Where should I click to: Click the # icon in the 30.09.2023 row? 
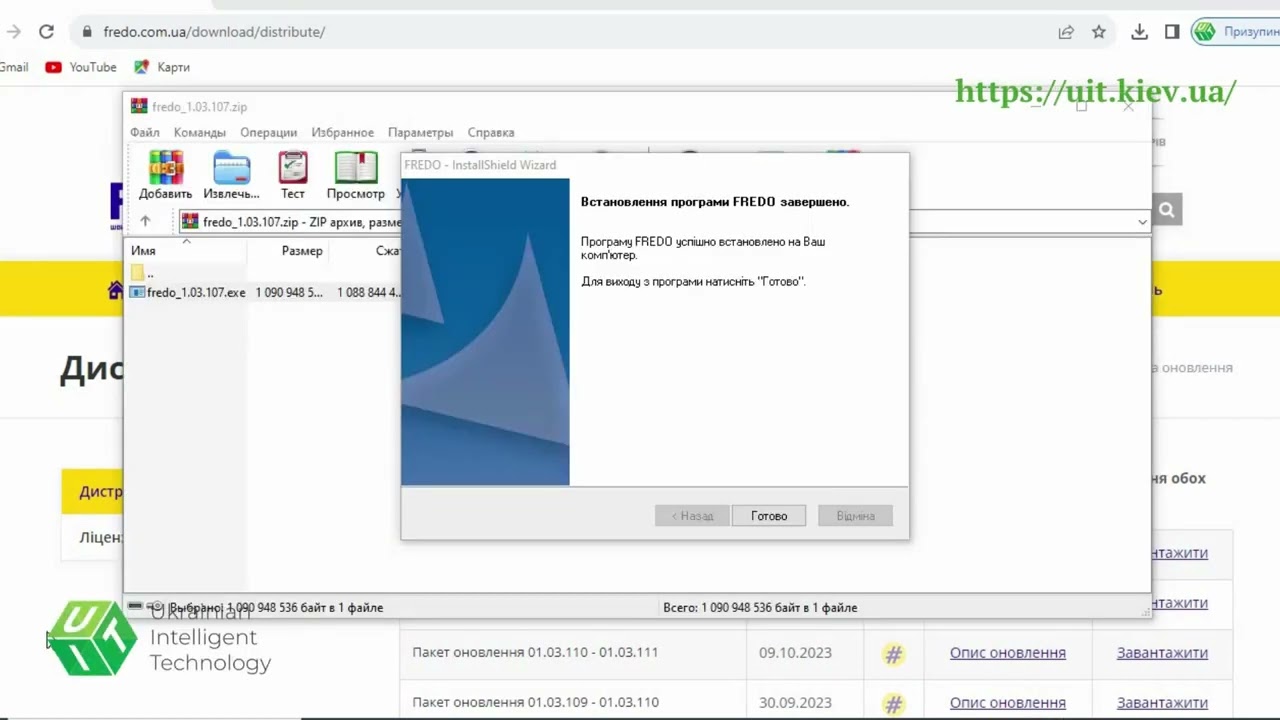(x=893, y=703)
